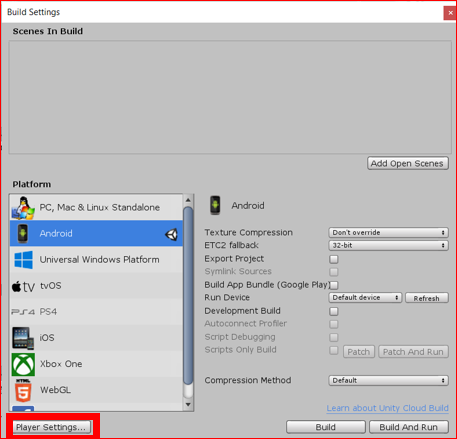Enable Build App Bundle (Google Play) checkbox
Screen dimensions: 457x439
[x=334, y=285]
